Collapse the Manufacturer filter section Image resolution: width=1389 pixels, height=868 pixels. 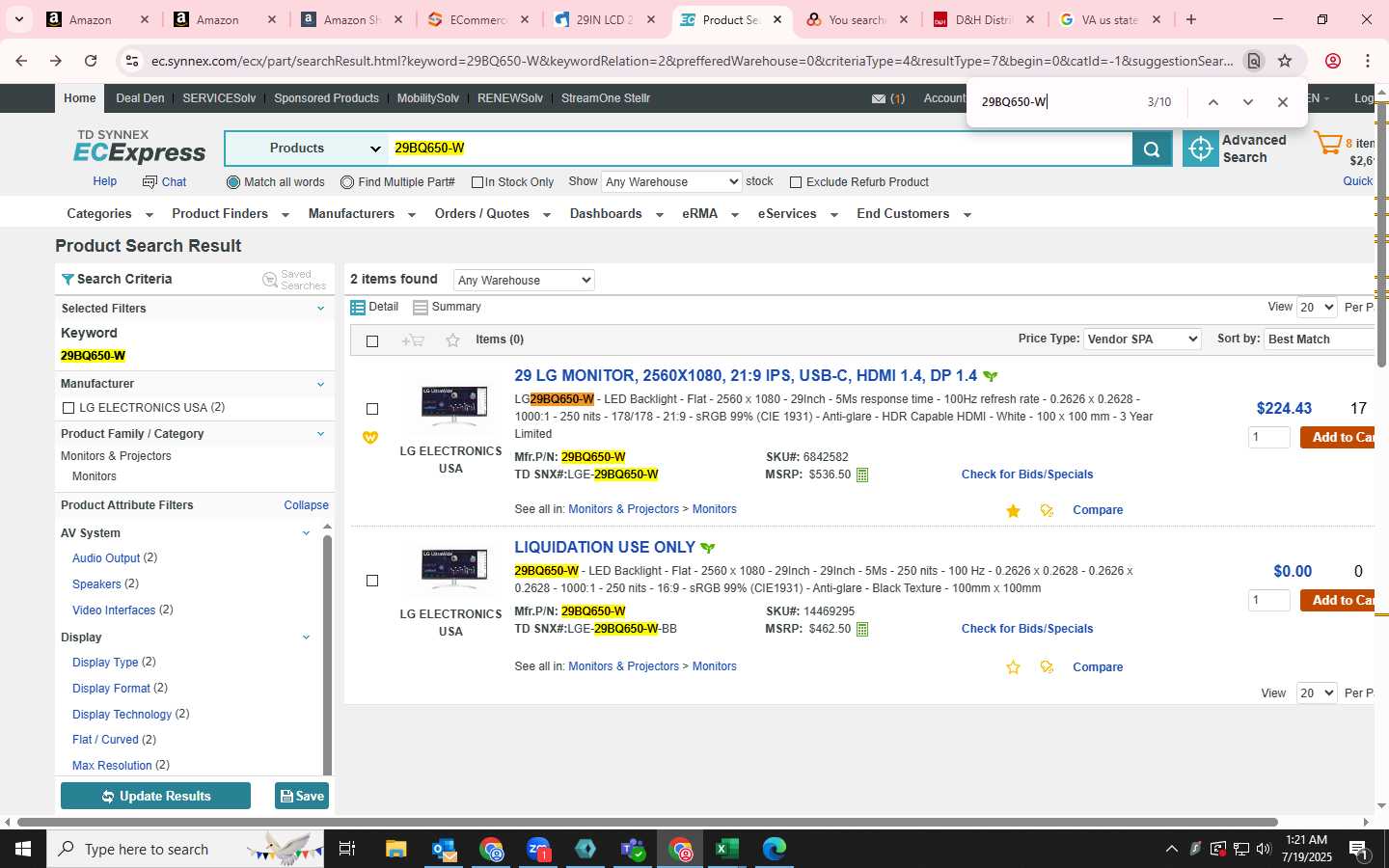click(321, 384)
